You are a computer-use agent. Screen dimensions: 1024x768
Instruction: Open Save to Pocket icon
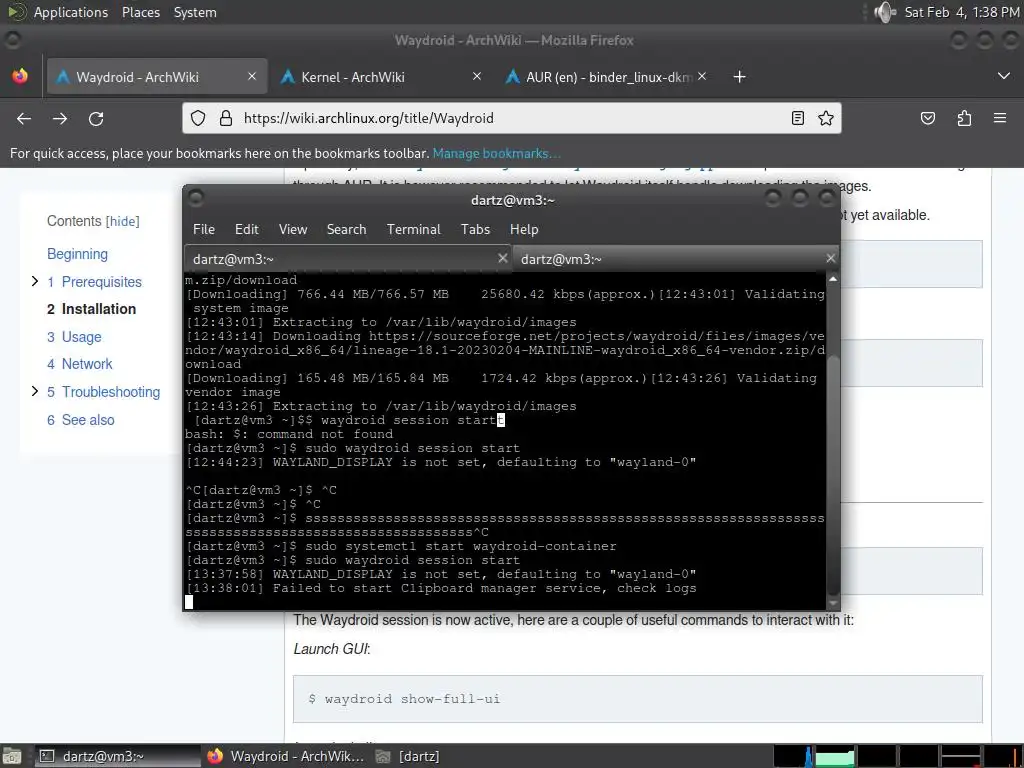pos(927,118)
